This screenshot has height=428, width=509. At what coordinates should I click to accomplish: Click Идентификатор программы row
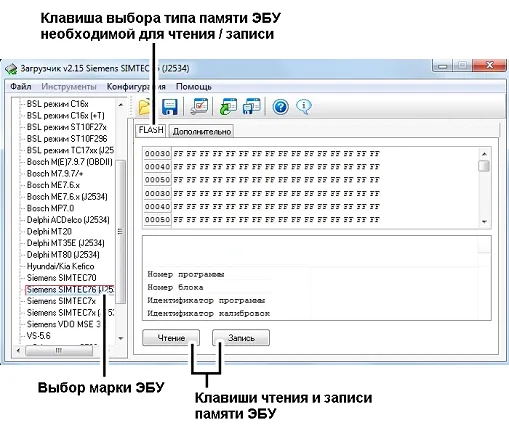point(206,300)
